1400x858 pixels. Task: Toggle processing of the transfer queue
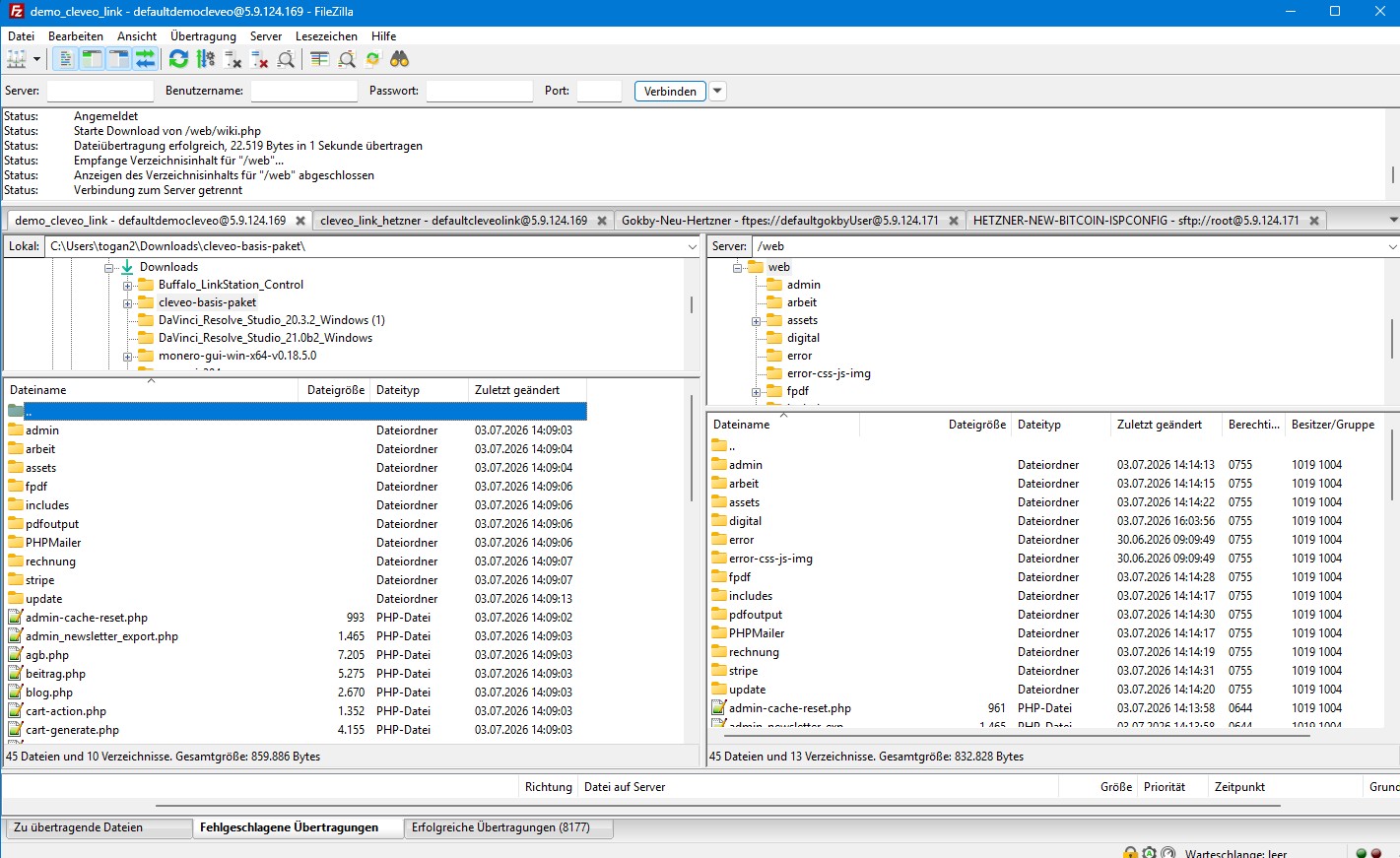206,59
